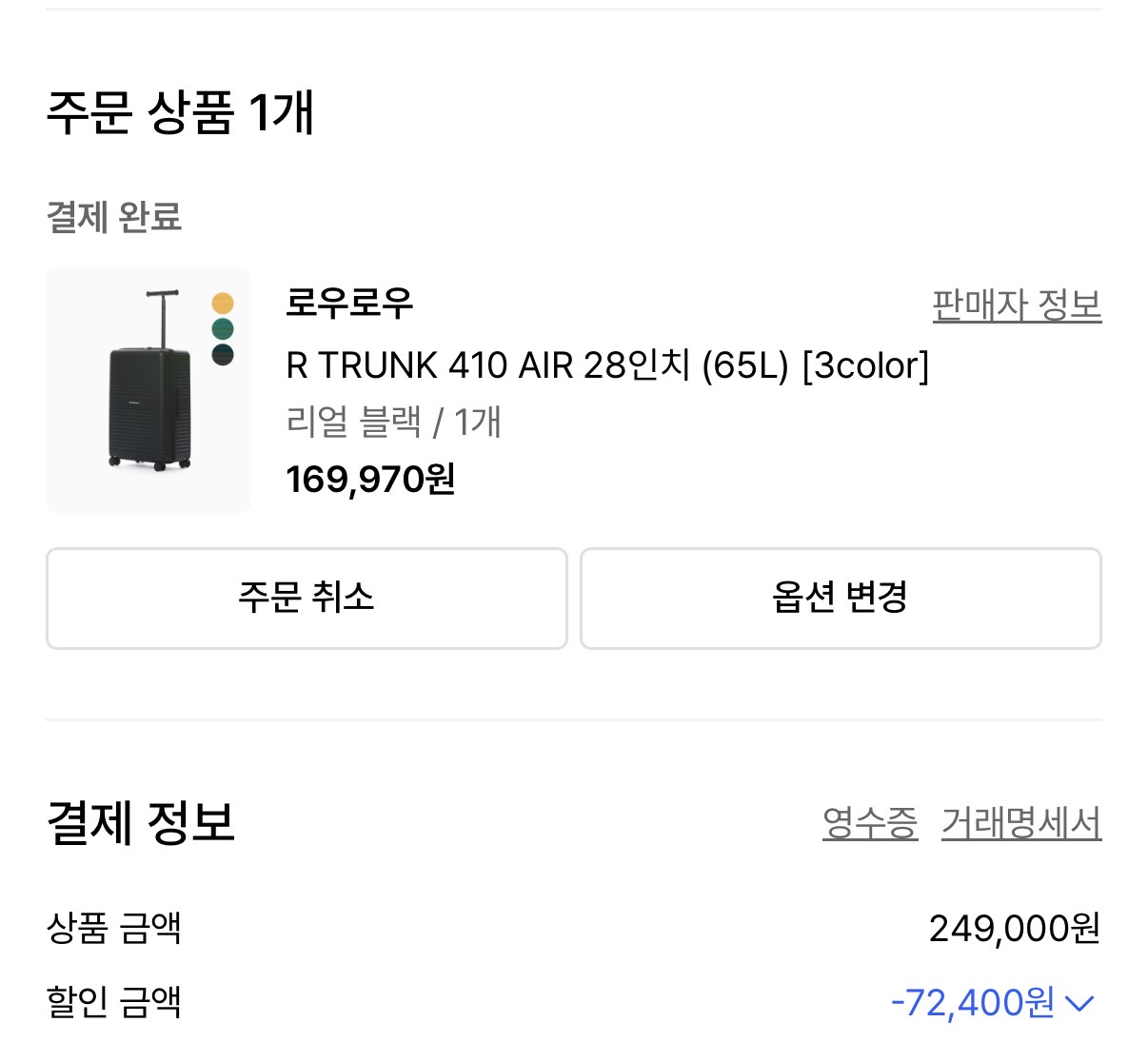The image size is (1148, 1042).
Task: Click the 할인 금액 label
Action: point(114,1002)
